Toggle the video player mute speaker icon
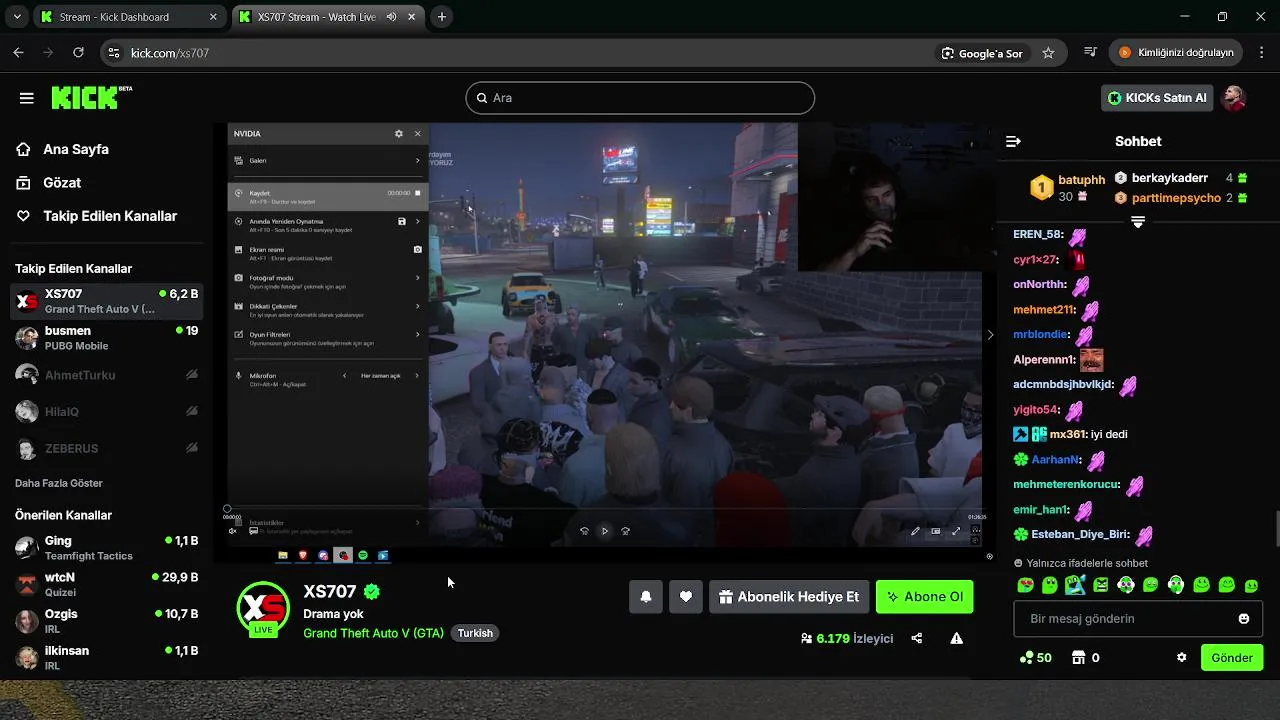The width and height of the screenshot is (1280, 720). click(x=233, y=531)
